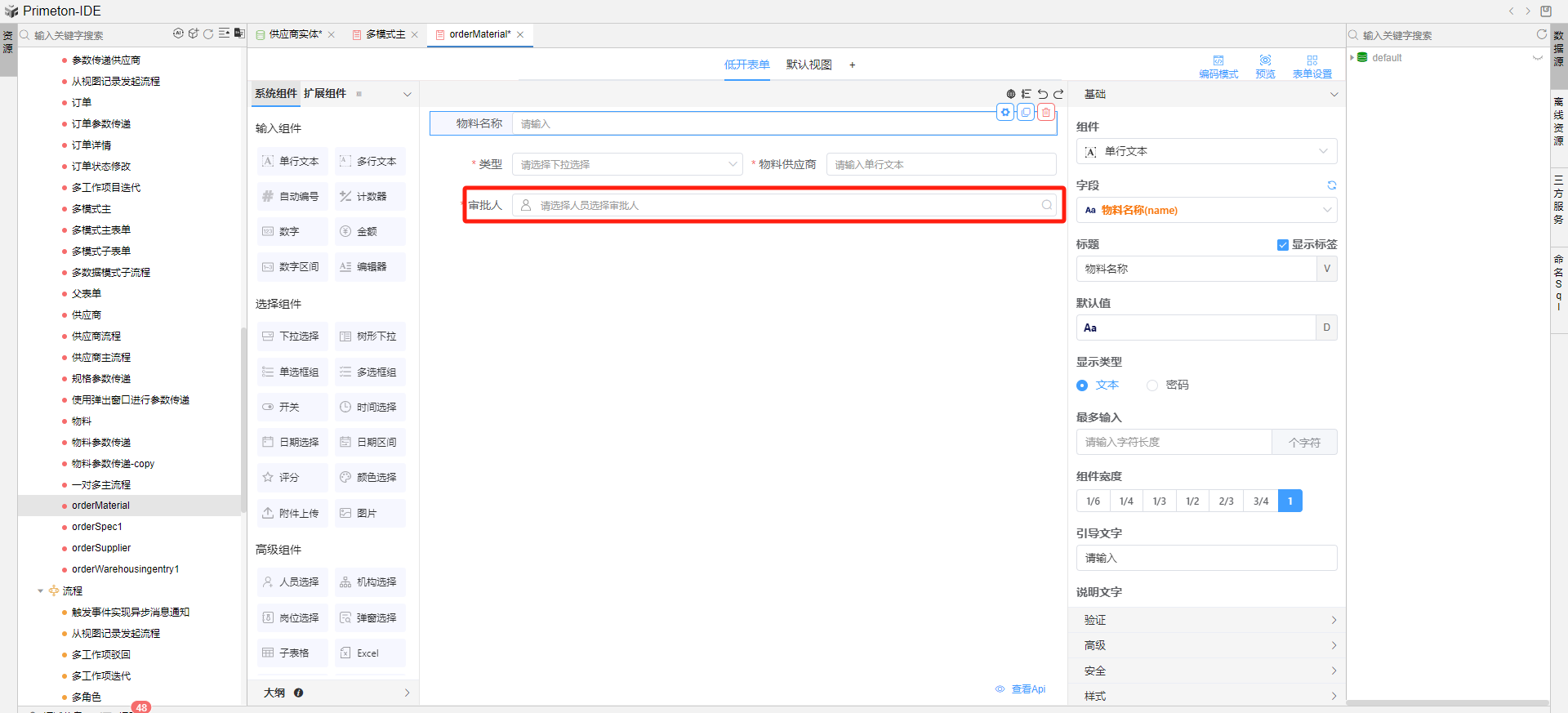Collapse the 流程 tree node
1568x713 pixels.
40,590
